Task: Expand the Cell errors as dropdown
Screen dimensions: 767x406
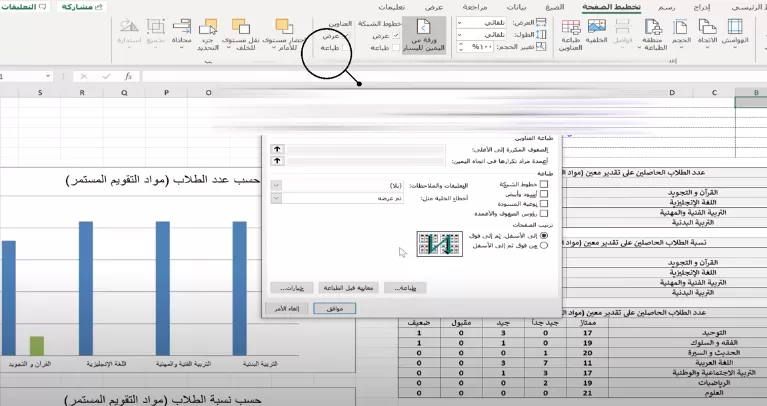Action: click(x=277, y=197)
